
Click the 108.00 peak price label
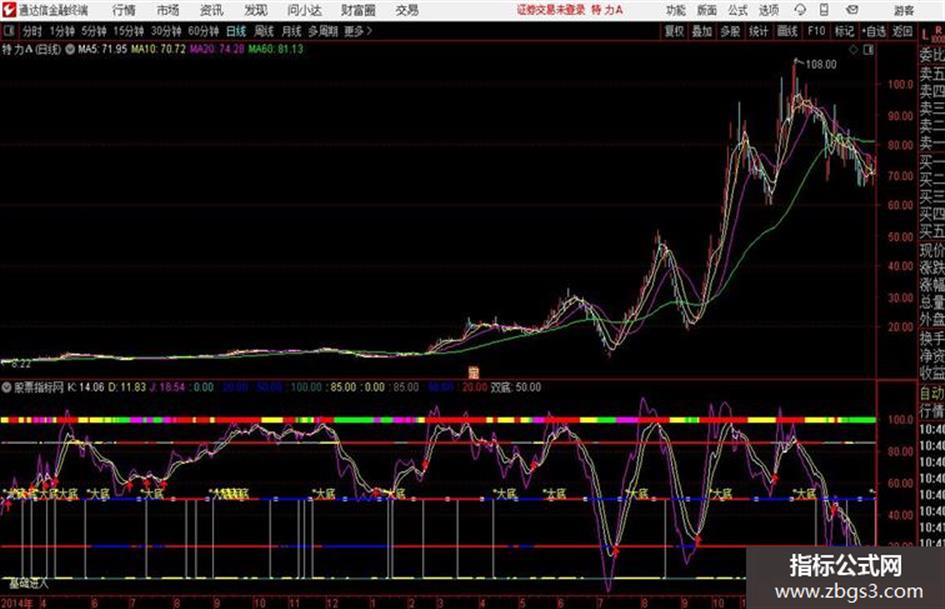[821, 65]
